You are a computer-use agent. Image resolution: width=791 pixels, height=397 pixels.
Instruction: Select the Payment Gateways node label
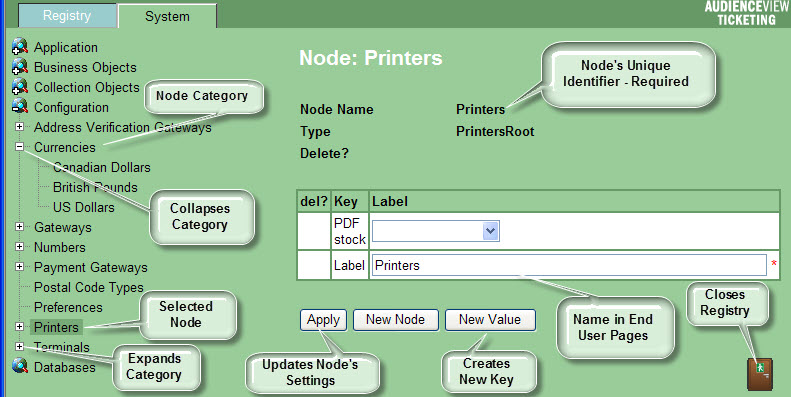click(x=91, y=267)
